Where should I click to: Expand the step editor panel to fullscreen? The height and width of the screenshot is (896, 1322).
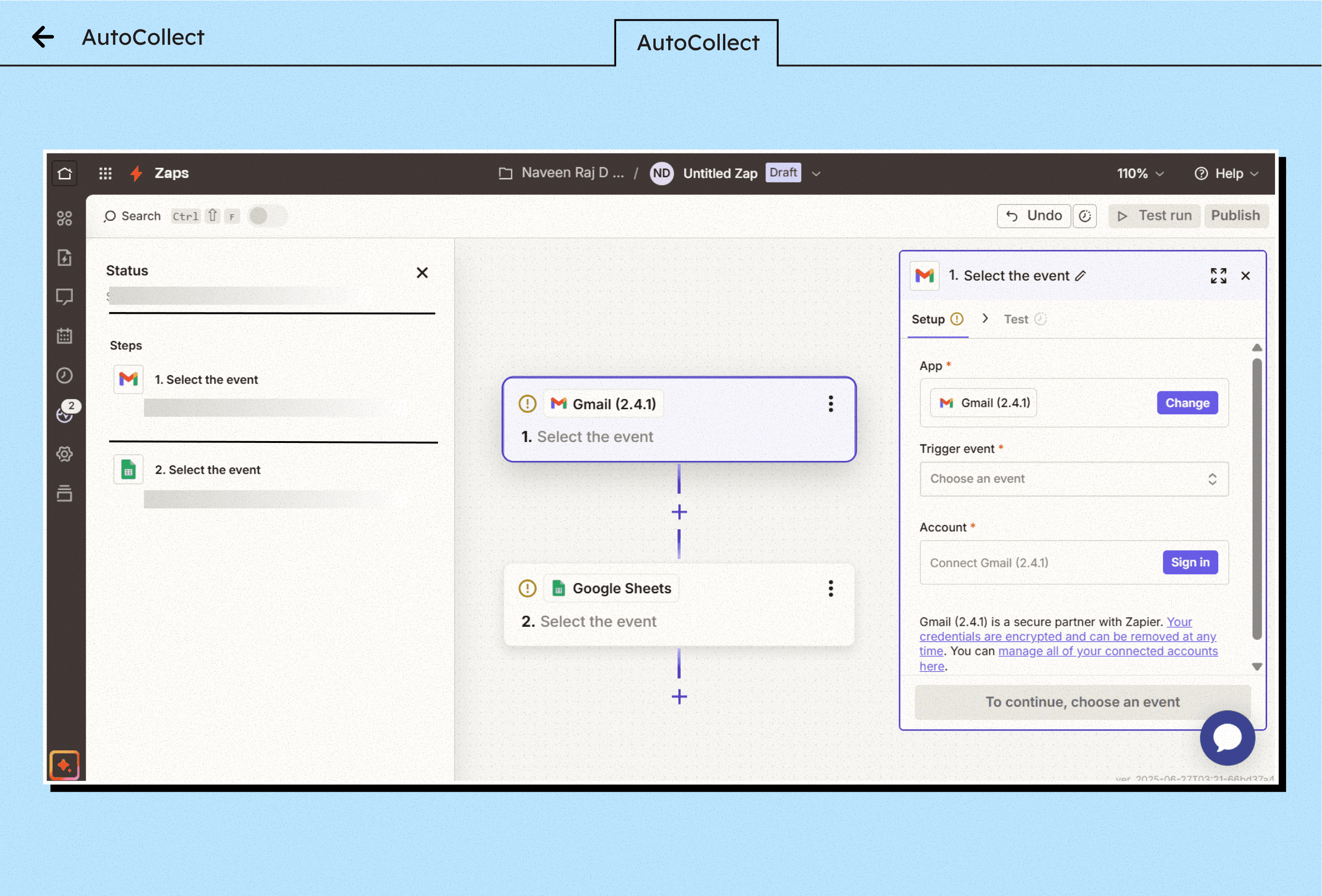pyautogui.click(x=1218, y=276)
